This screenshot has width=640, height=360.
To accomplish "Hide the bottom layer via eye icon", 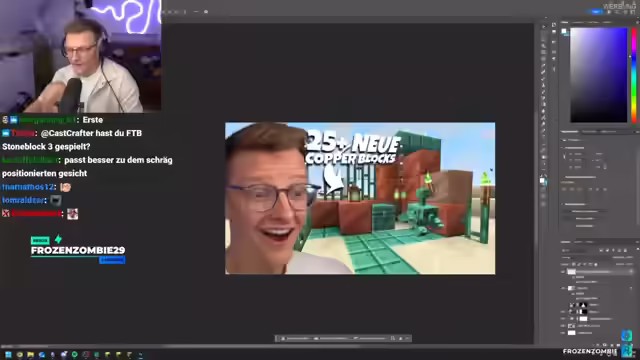I will pos(562,333).
